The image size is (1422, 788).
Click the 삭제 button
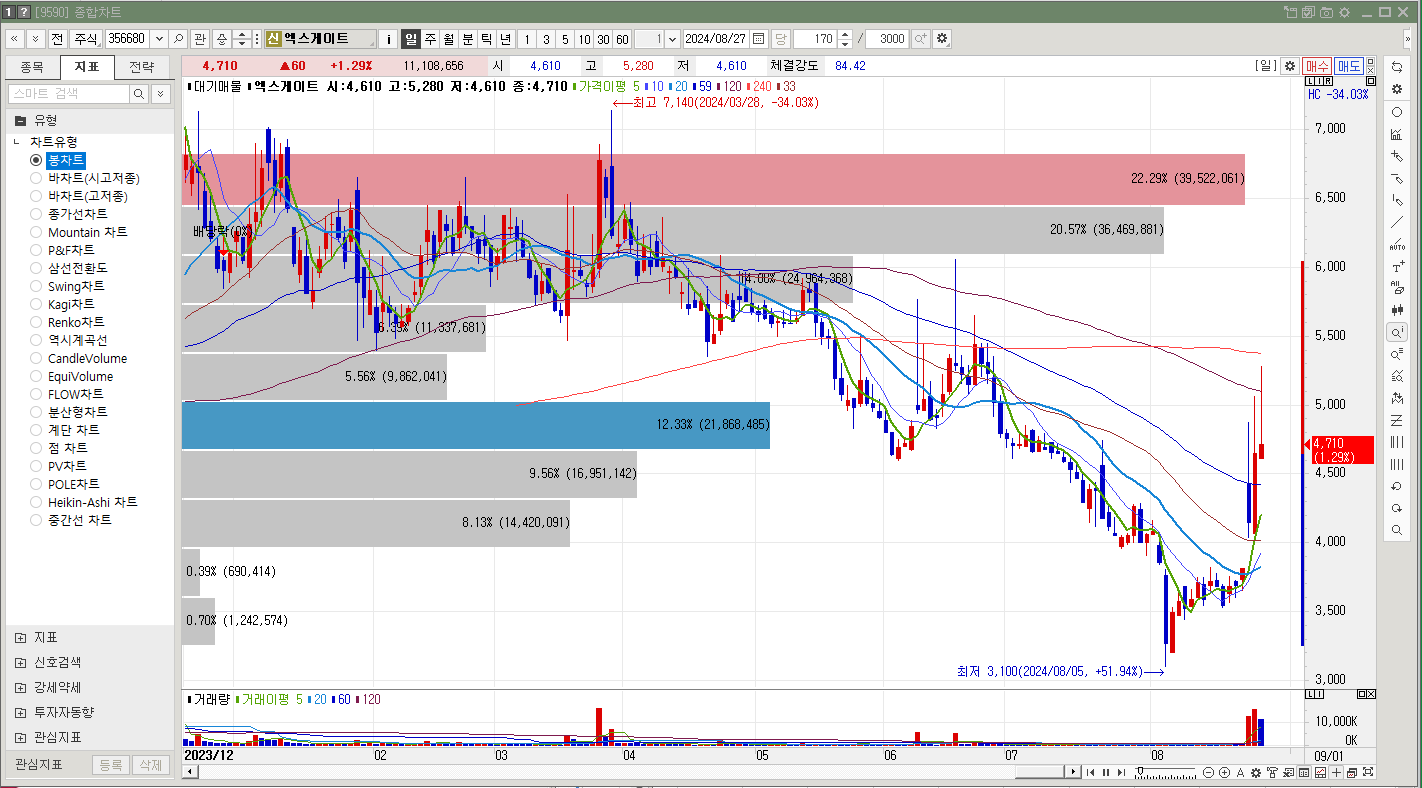(151, 764)
